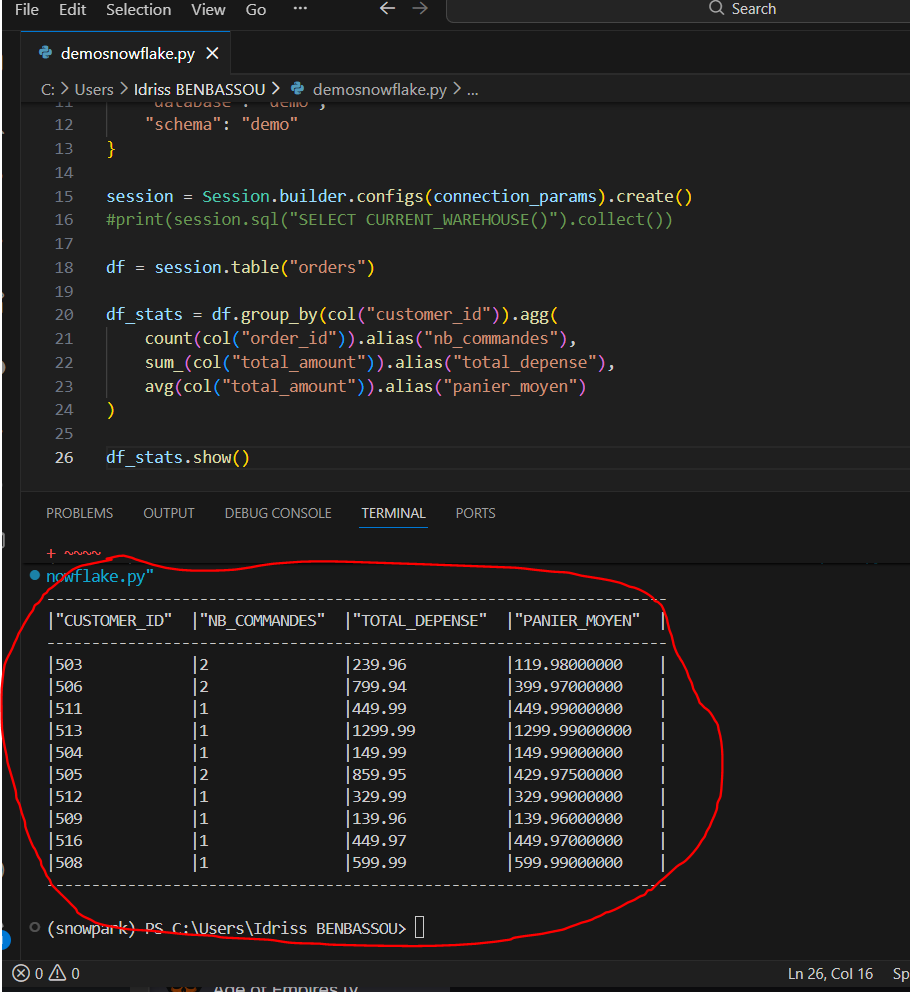Click the forward navigation arrow

(x=420, y=9)
